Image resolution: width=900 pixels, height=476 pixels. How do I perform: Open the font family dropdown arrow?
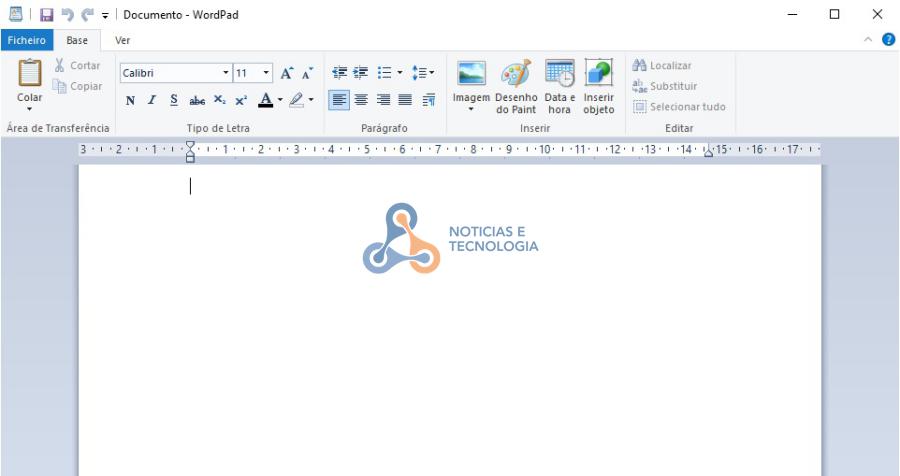(x=226, y=73)
